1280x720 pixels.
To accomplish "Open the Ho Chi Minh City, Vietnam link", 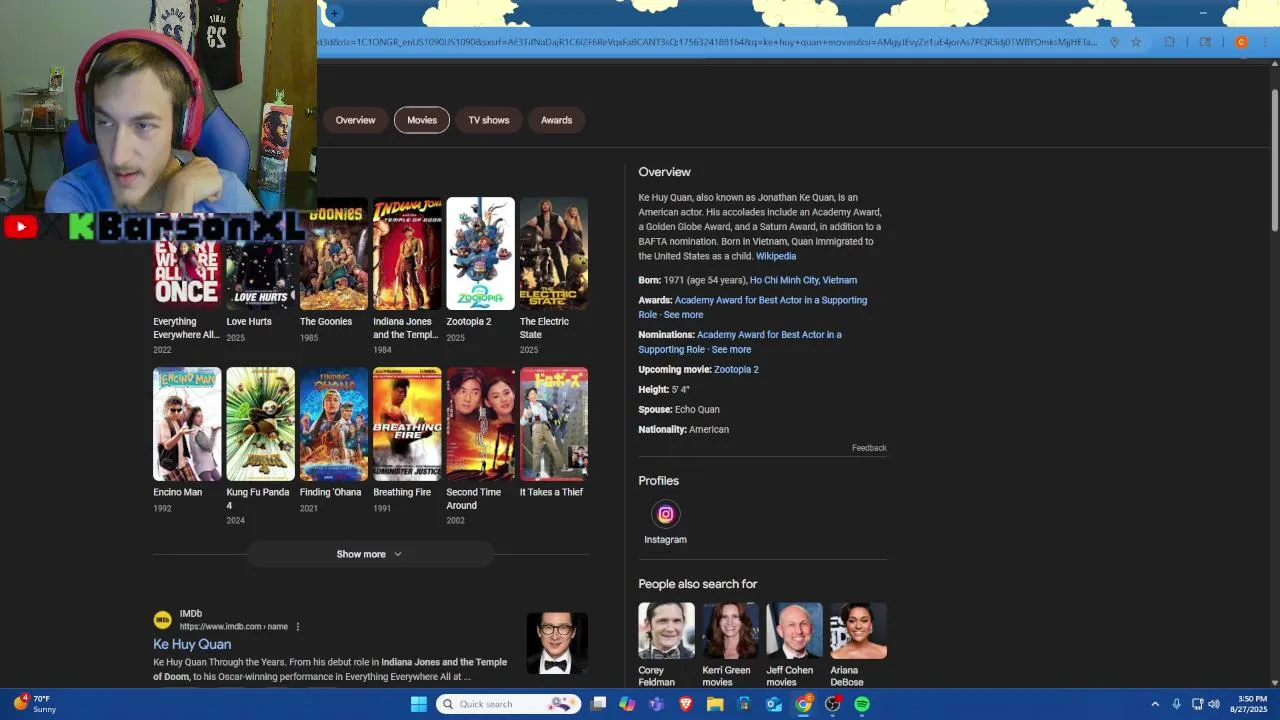I will pos(803,280).
